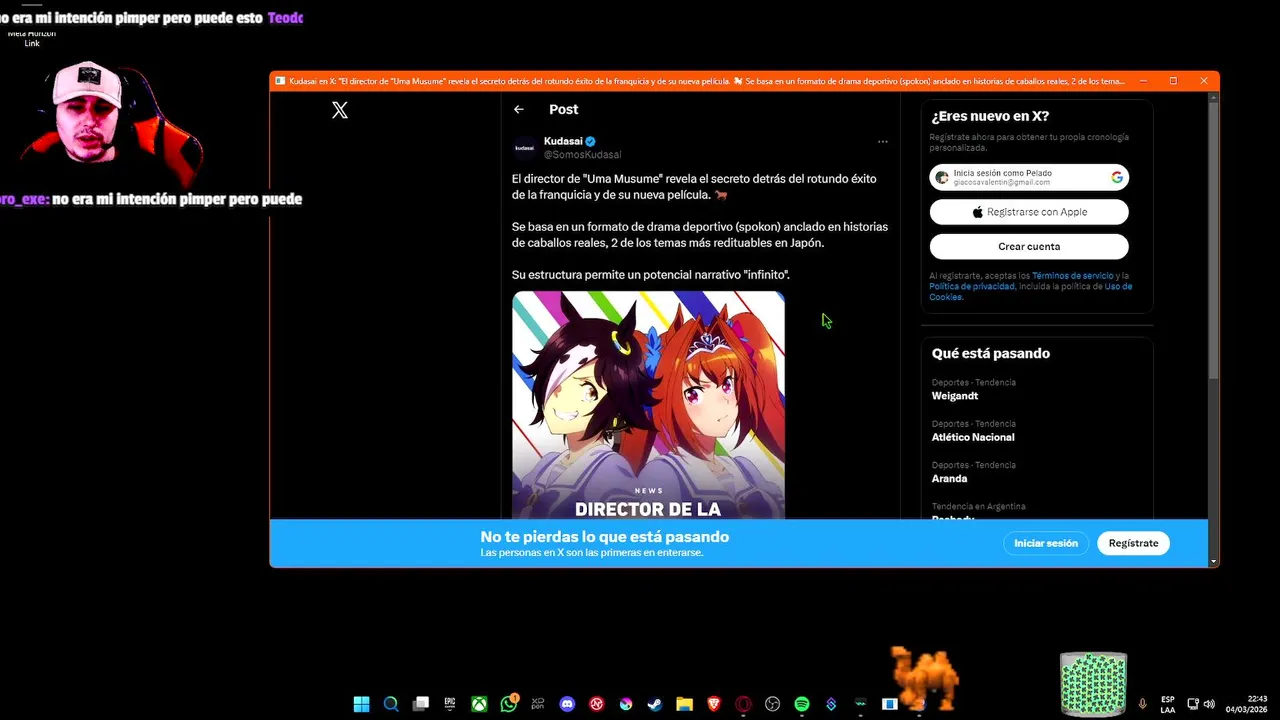This screenshot has width=1280, height=720.
Task: Open OBS Studio from taskbar
Action: [x=772, y=704]
